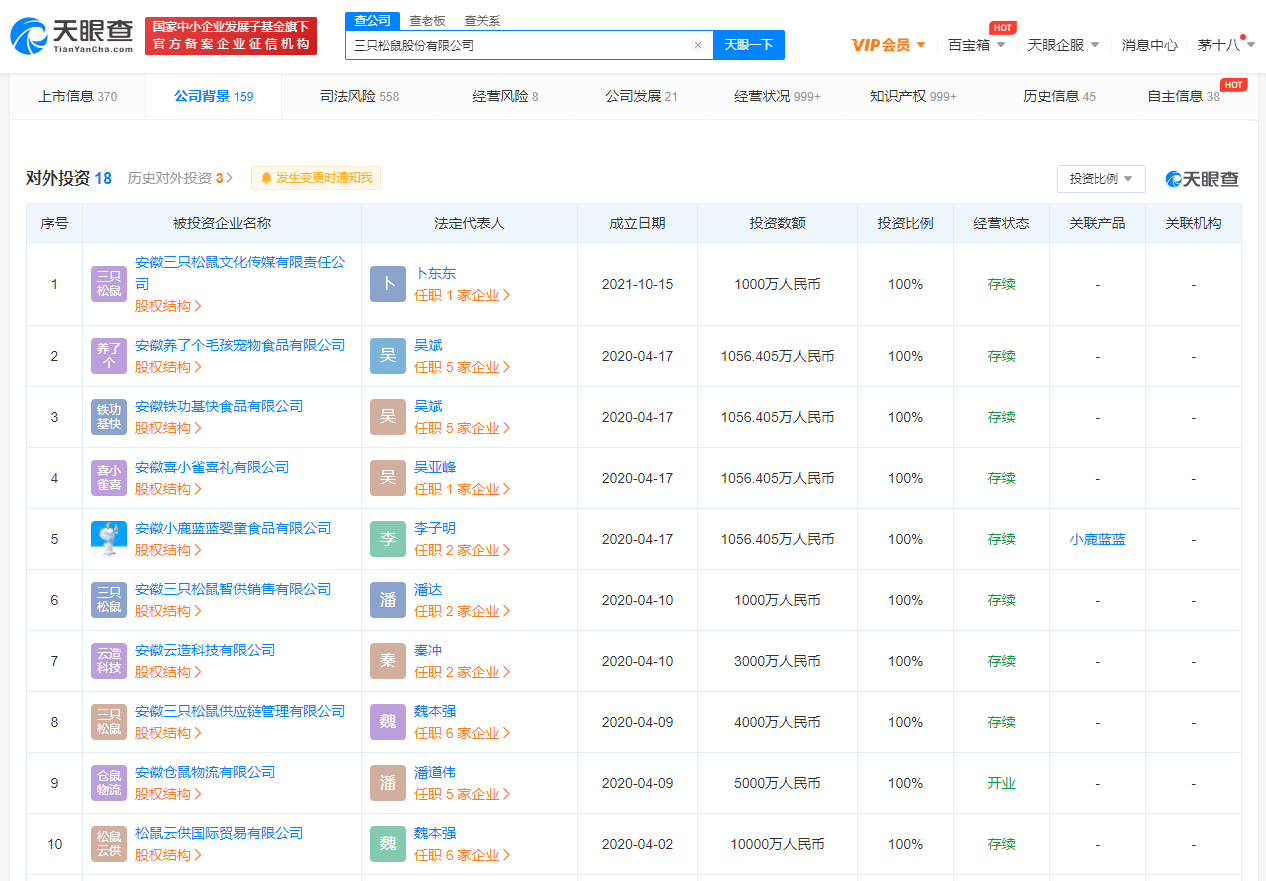Expand 任职 5 家企业 under 潘道伟
The height and width of the screenshot is (881, 1266).
pyautogui.click(x=463, y=794)
